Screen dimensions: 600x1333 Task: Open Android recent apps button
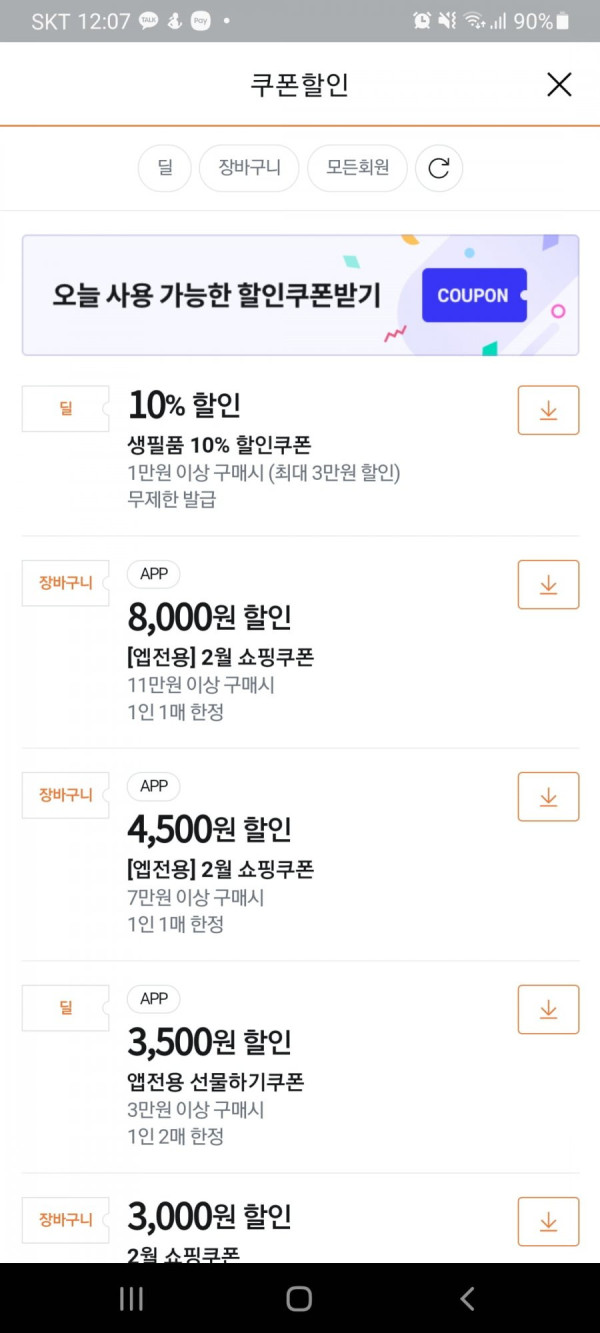[x=131, y=1298]
